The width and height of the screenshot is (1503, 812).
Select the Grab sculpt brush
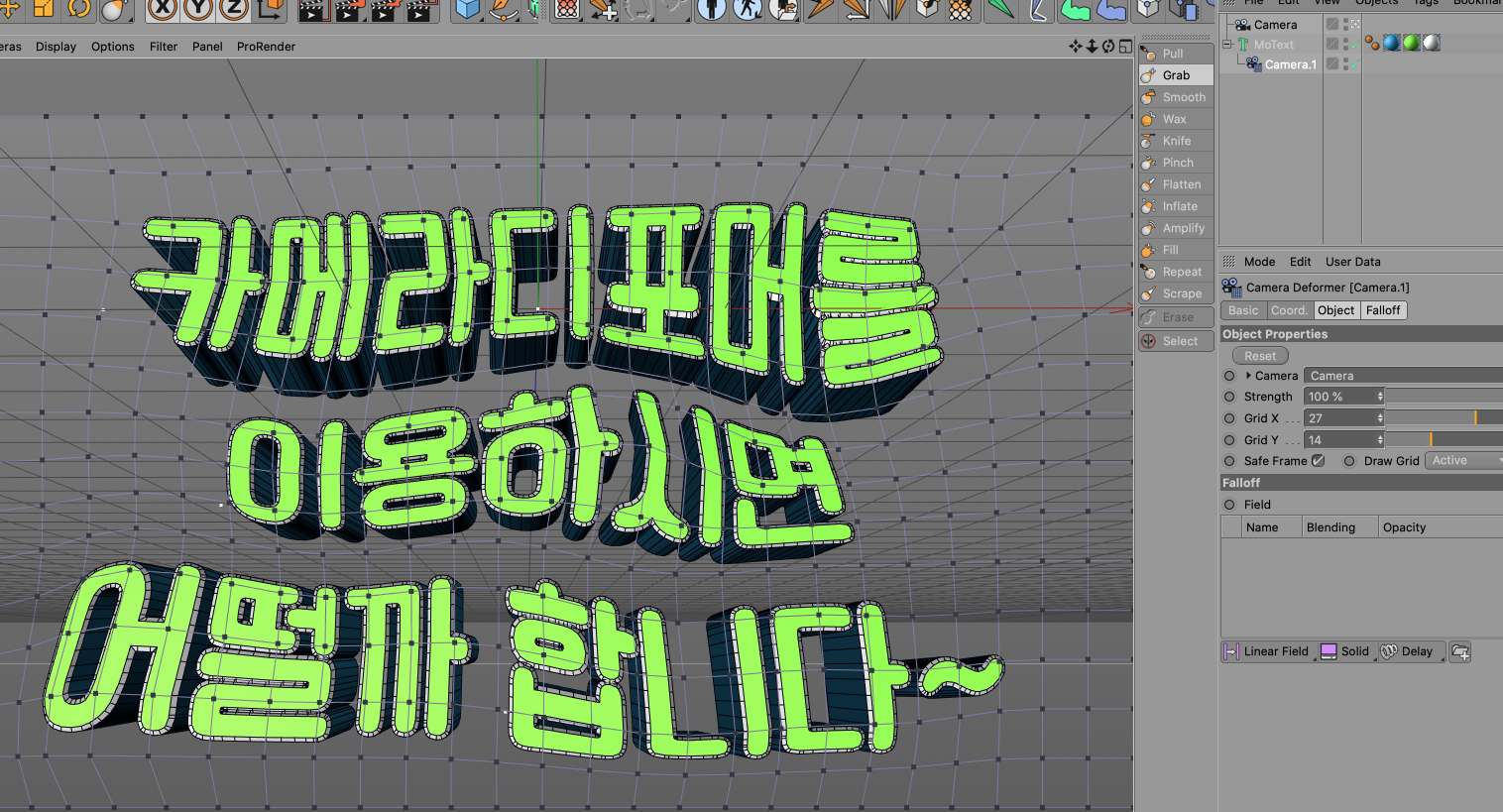tap(1176, 75)
